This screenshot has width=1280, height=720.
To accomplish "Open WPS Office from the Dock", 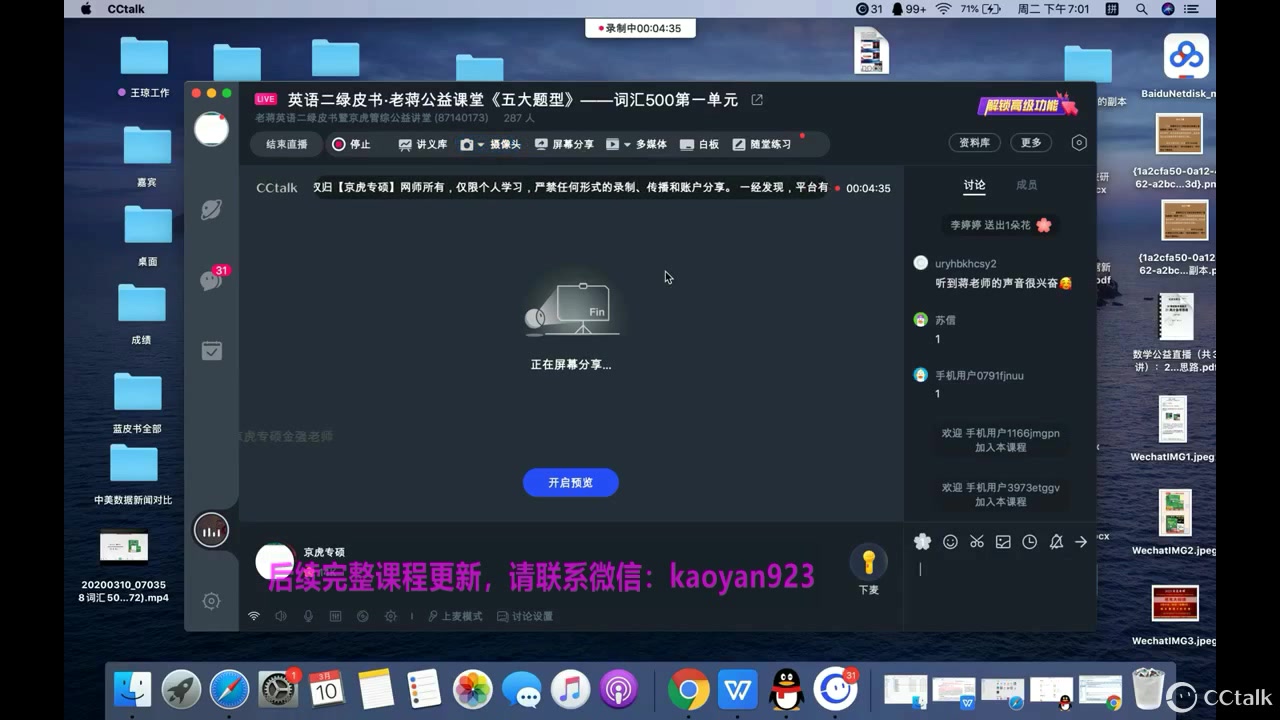I will [738, 689].
